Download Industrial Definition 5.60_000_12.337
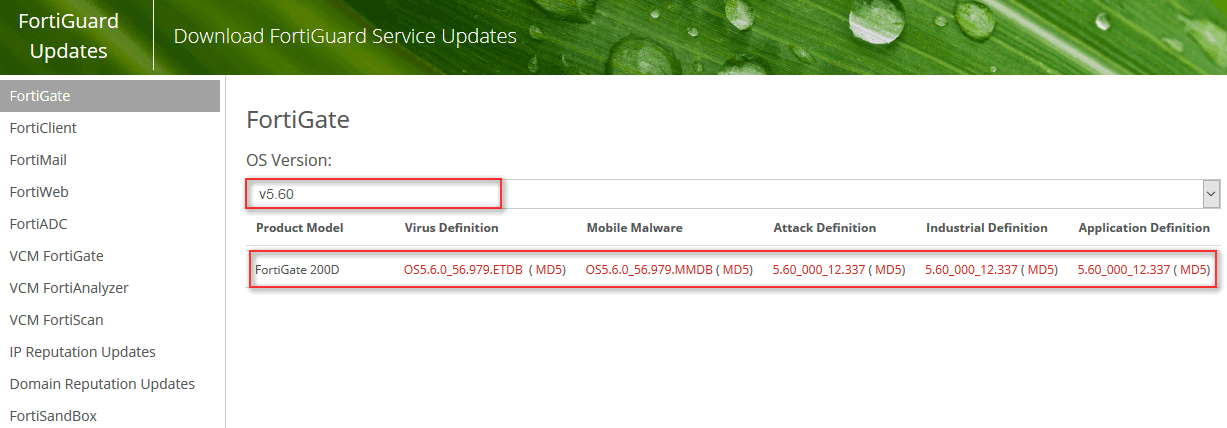This screenshot has height=428, width=1227. (x=971, y=270)
